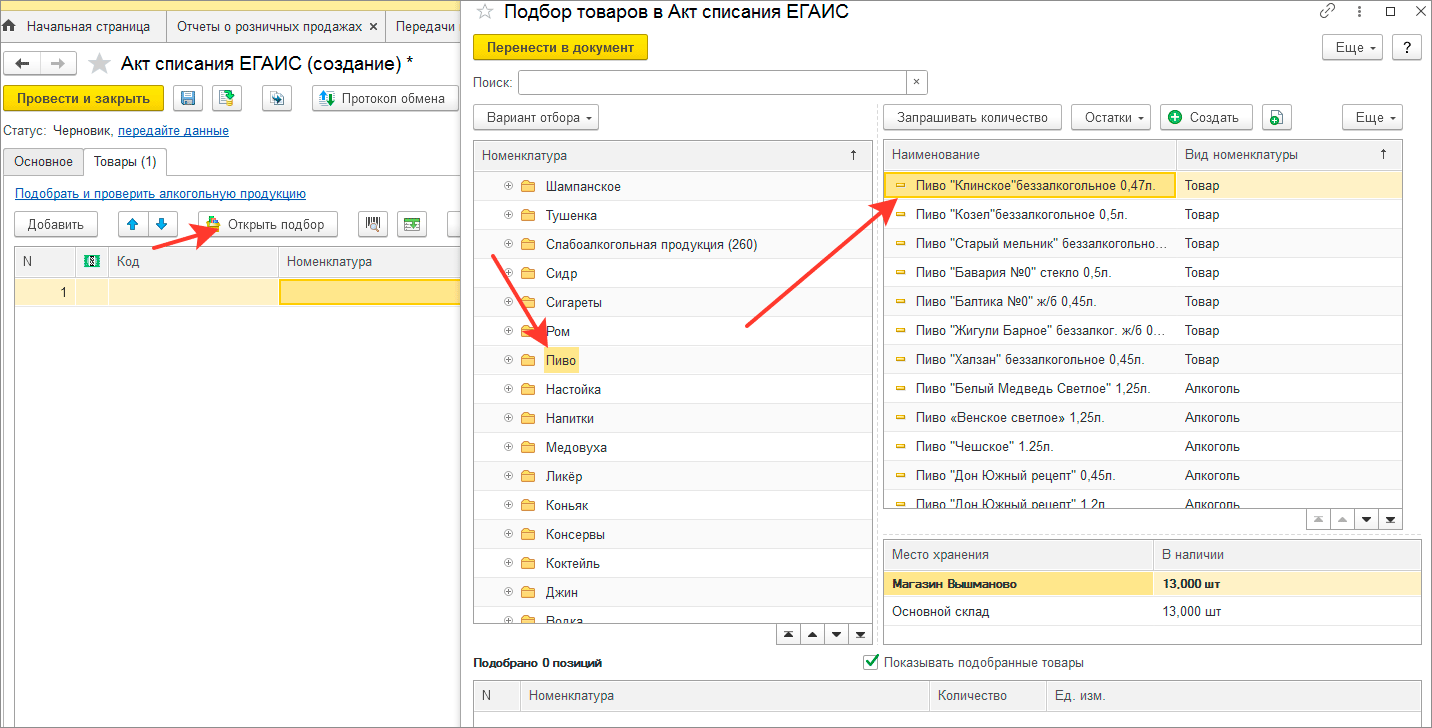Click Перенести в документ button
Viewport: 1432px width, 728px height.
[560, 47]
